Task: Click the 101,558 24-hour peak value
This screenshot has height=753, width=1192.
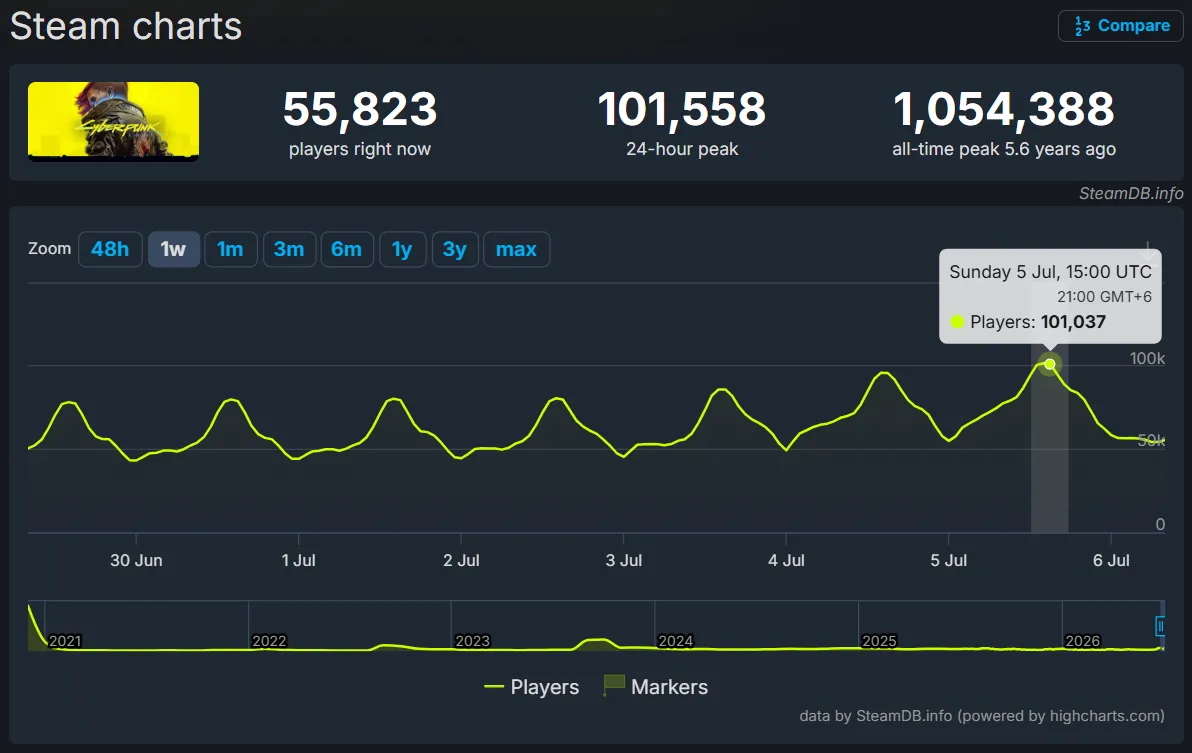Action: coord(682,109)
